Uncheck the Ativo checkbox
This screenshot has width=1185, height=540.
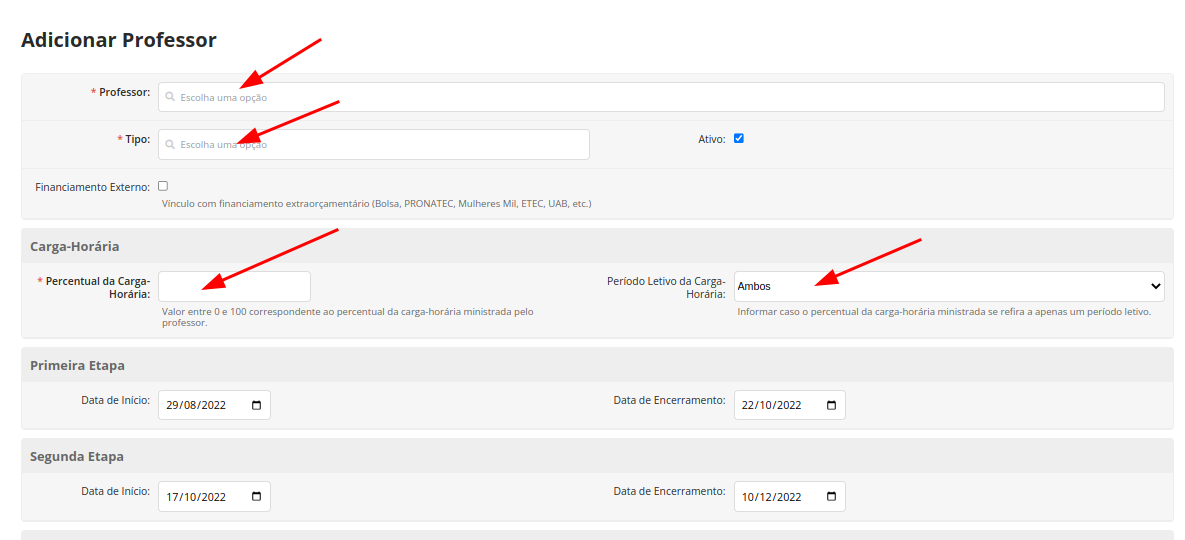[739, 138]
